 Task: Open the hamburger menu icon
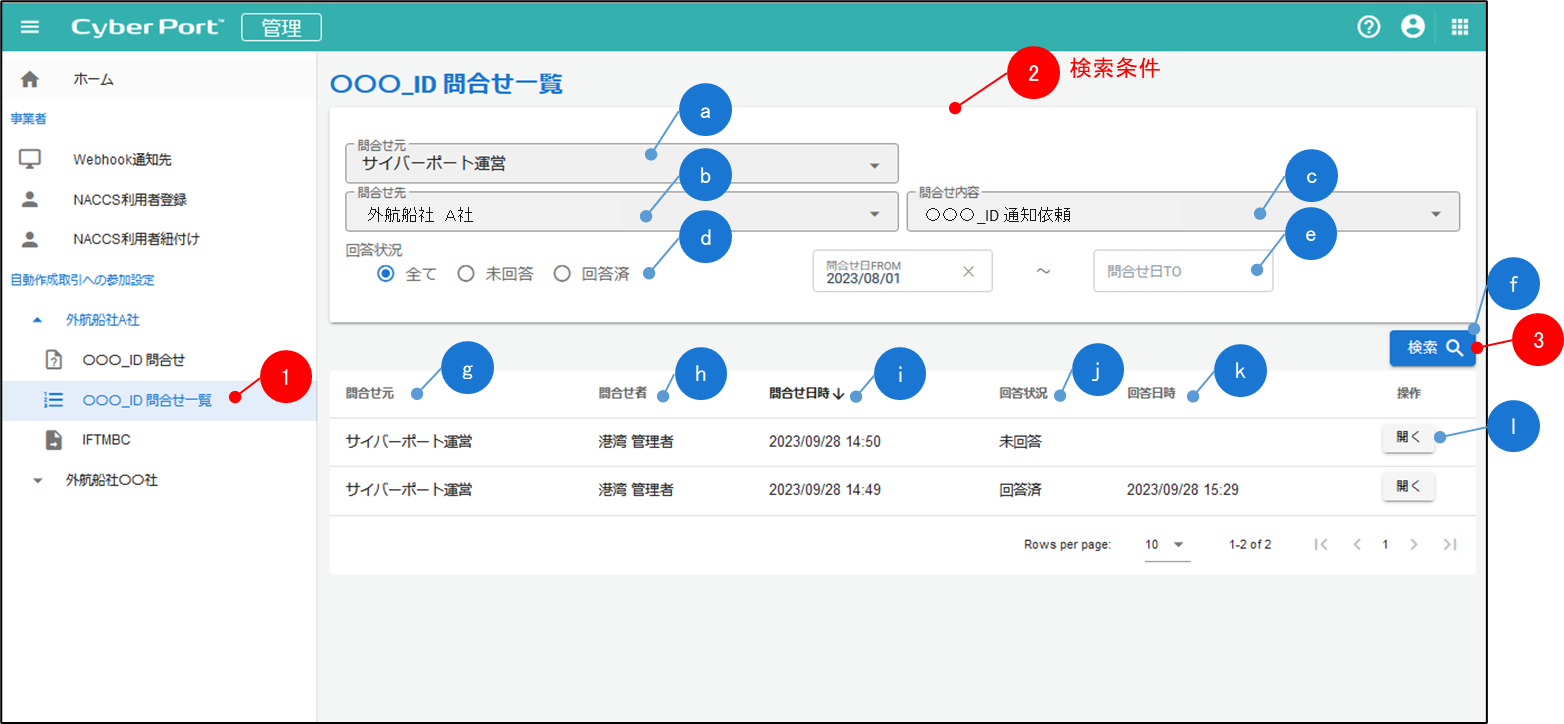click(30, 27)
